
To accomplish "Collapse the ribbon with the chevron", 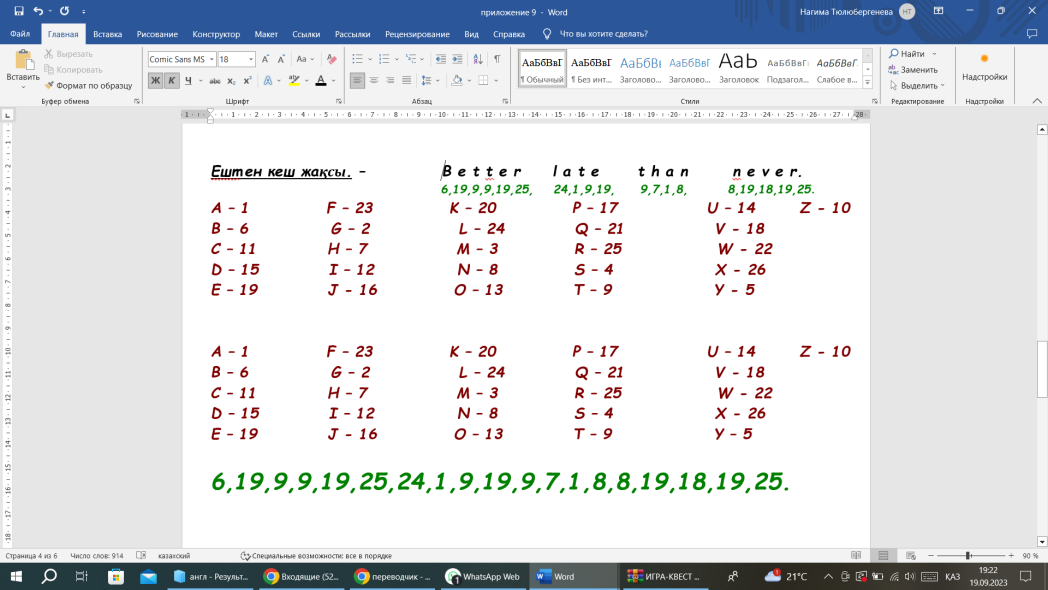I will click(1037, 101).
